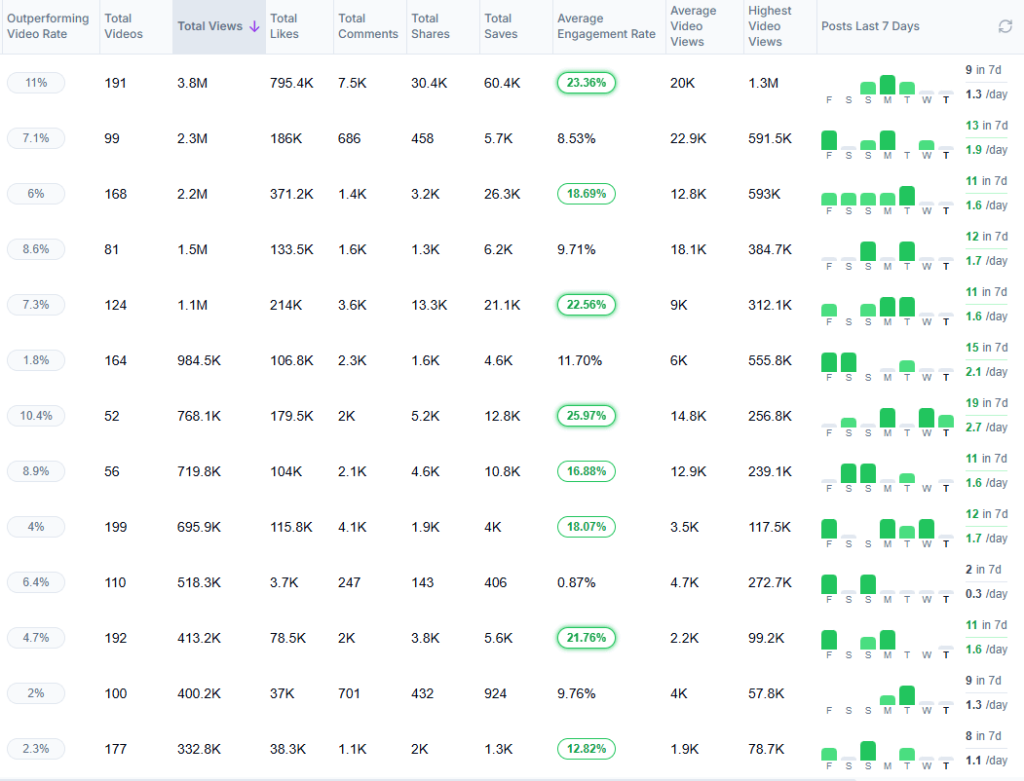The width and height of the screenshot is (1024, 781).
Task: Click the Highest Video Views column header
Action: (770, 26)
